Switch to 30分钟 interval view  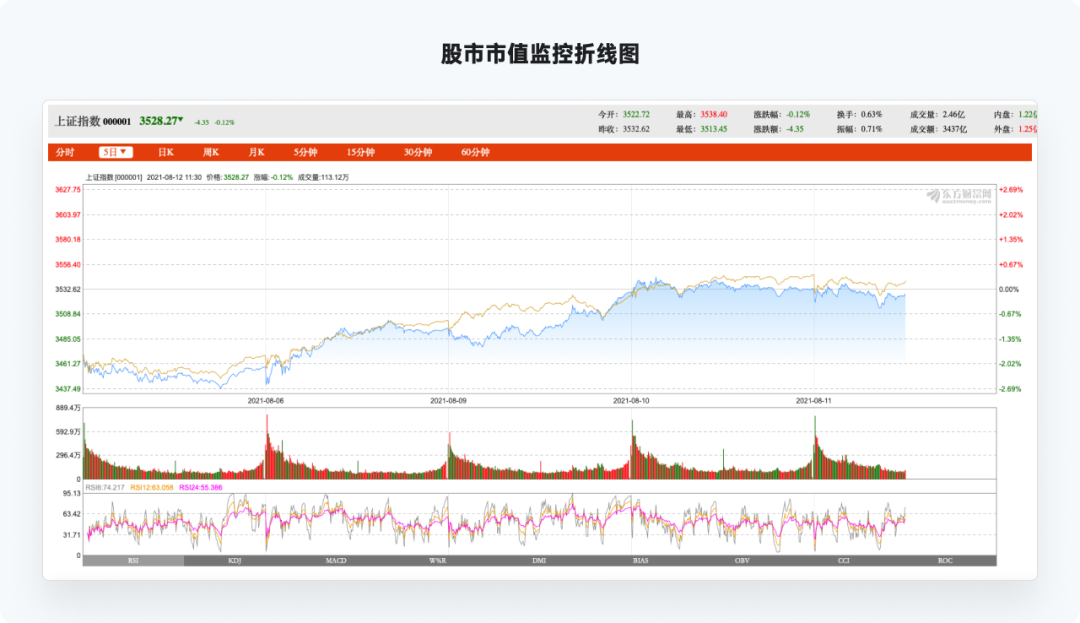tap(418, 152)
